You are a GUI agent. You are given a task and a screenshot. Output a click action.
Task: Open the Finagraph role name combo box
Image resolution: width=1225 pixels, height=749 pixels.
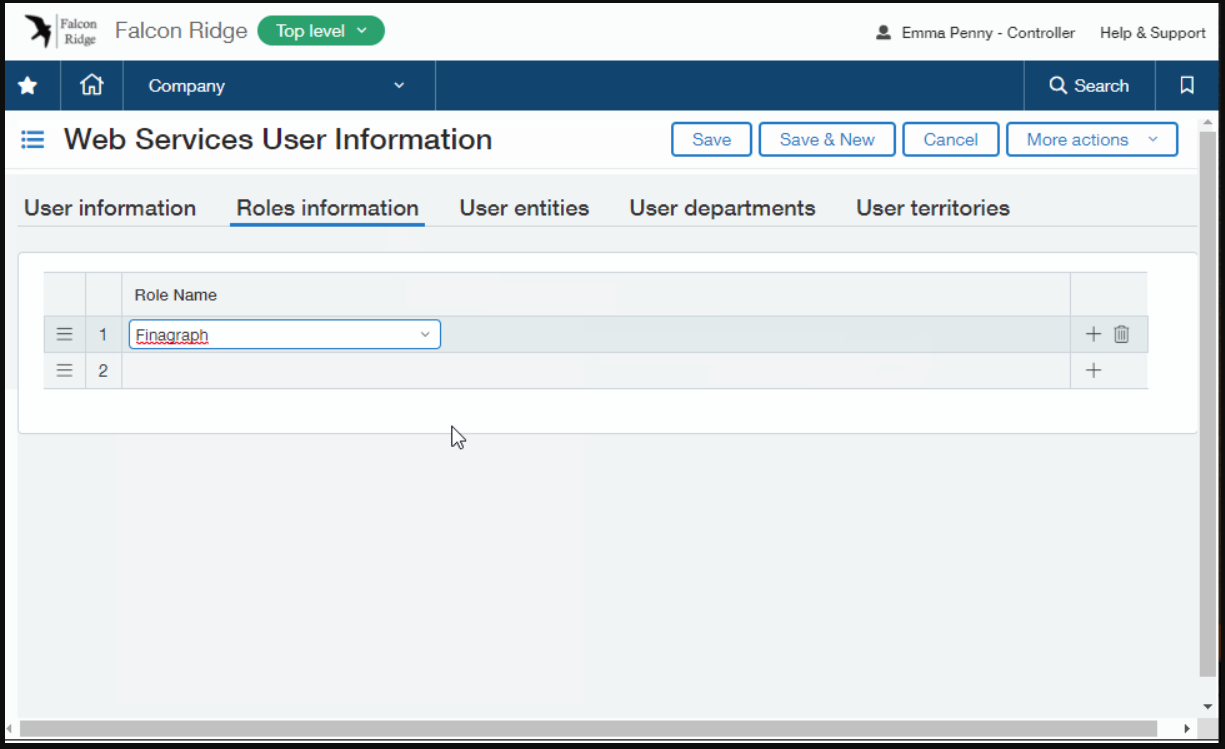tap(284, 335)
